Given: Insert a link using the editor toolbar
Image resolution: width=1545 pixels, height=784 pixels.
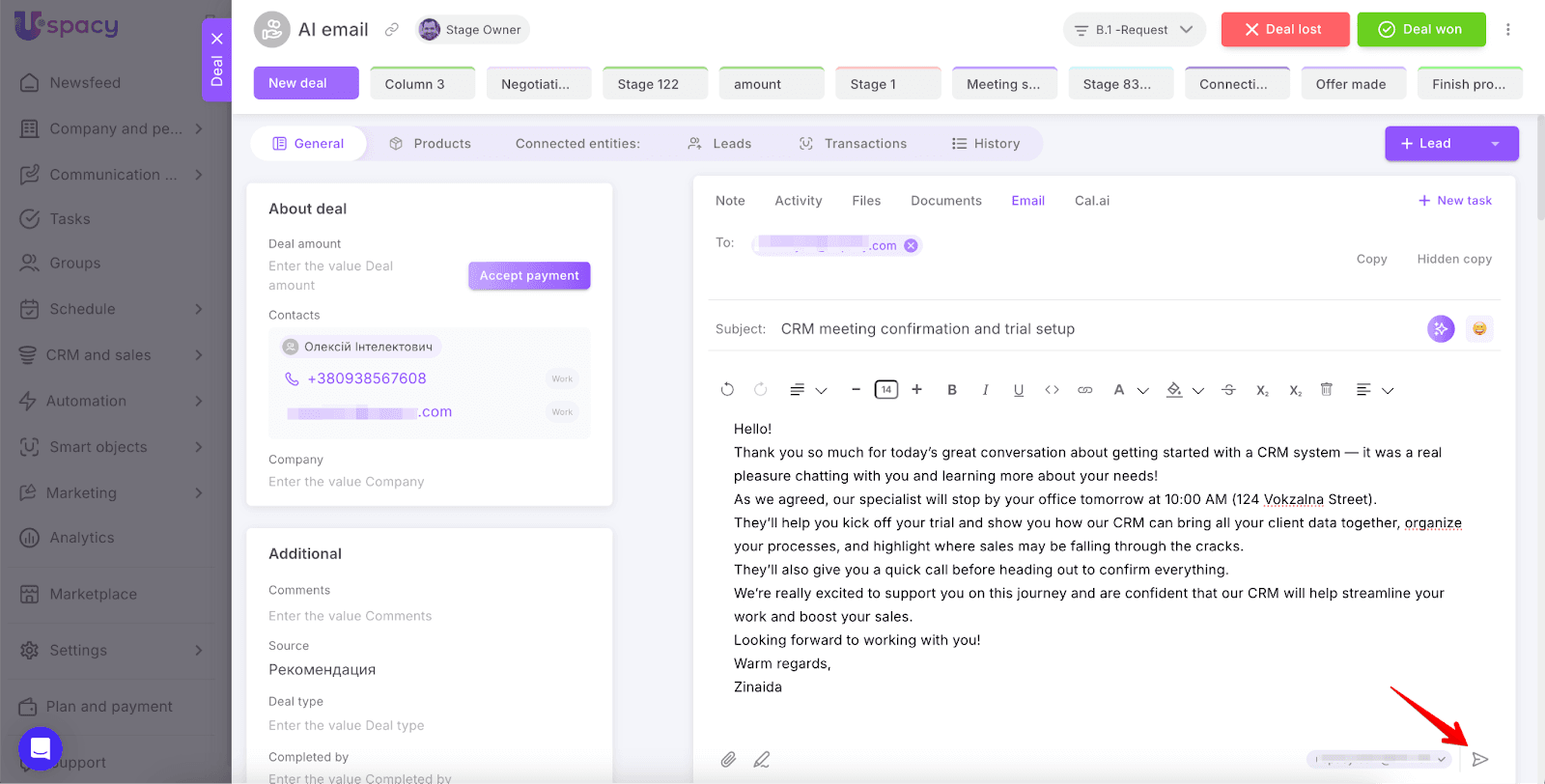Looking at the screenshot, I should tap(1084, 390).
